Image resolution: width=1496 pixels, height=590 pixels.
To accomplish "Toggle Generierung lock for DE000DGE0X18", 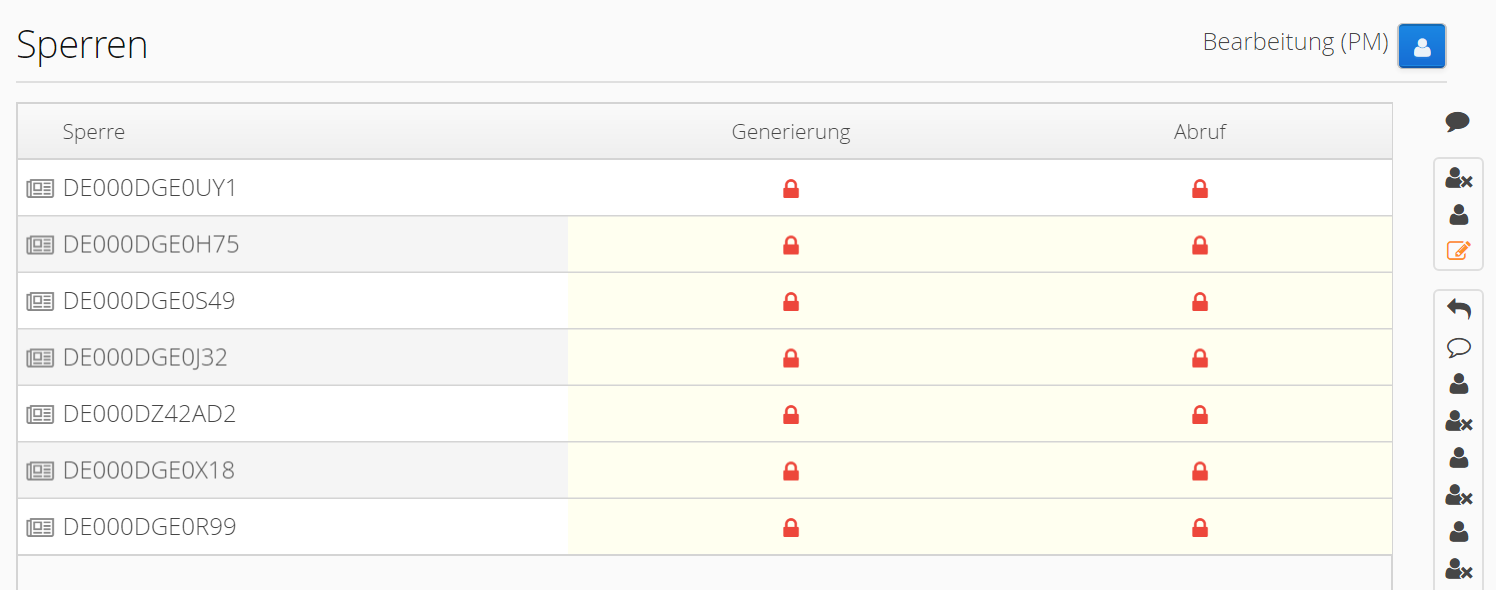I will (791, 471).
